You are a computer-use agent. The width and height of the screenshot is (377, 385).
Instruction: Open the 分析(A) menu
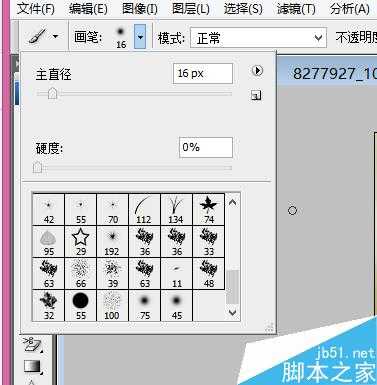coord(350,8)
